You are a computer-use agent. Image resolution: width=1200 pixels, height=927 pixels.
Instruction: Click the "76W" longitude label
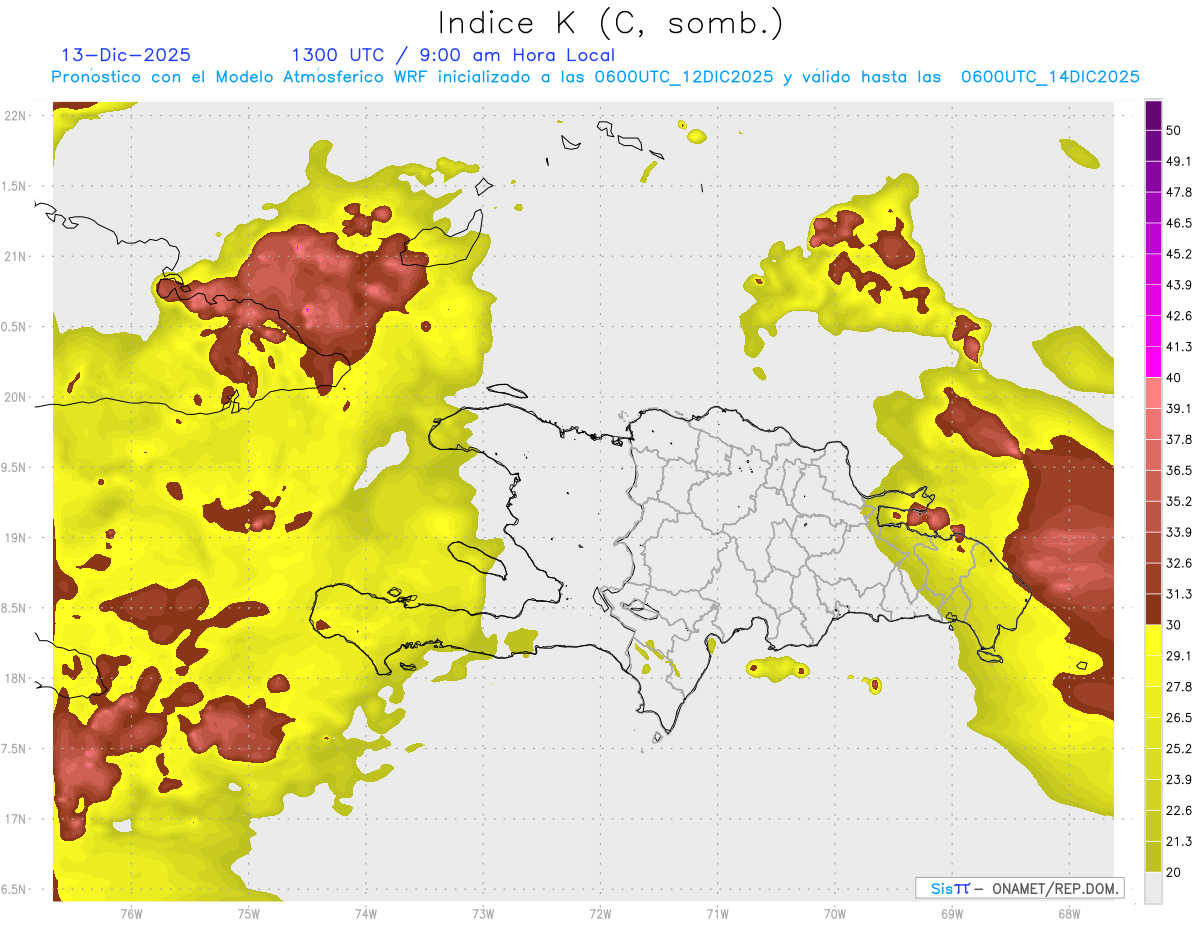[x=131, y=913]
